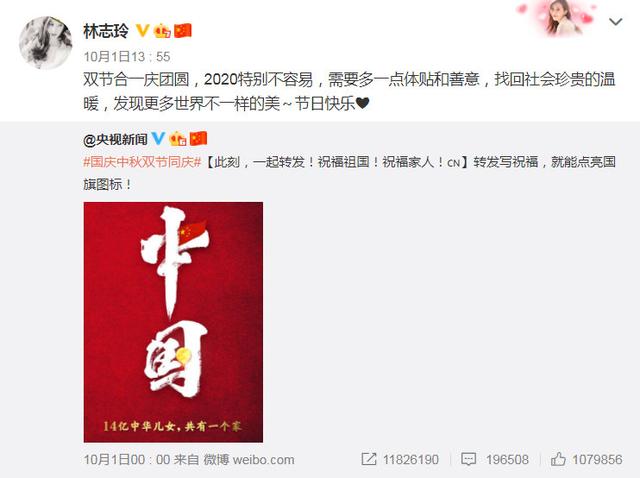Click the flag icon next to 央视新闻
This screenshot has width=640, height=478.
(x=199, y=139)
